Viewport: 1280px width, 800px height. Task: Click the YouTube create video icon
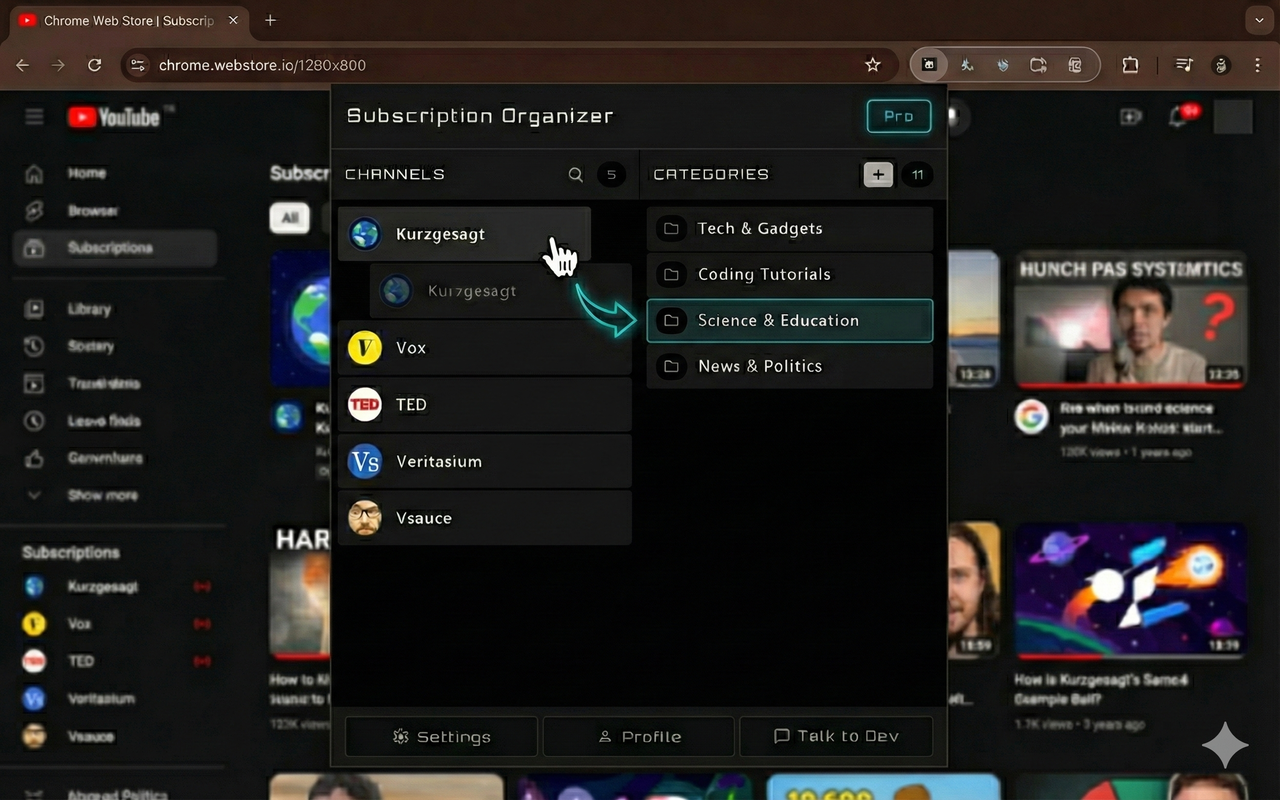[1131, 117]
